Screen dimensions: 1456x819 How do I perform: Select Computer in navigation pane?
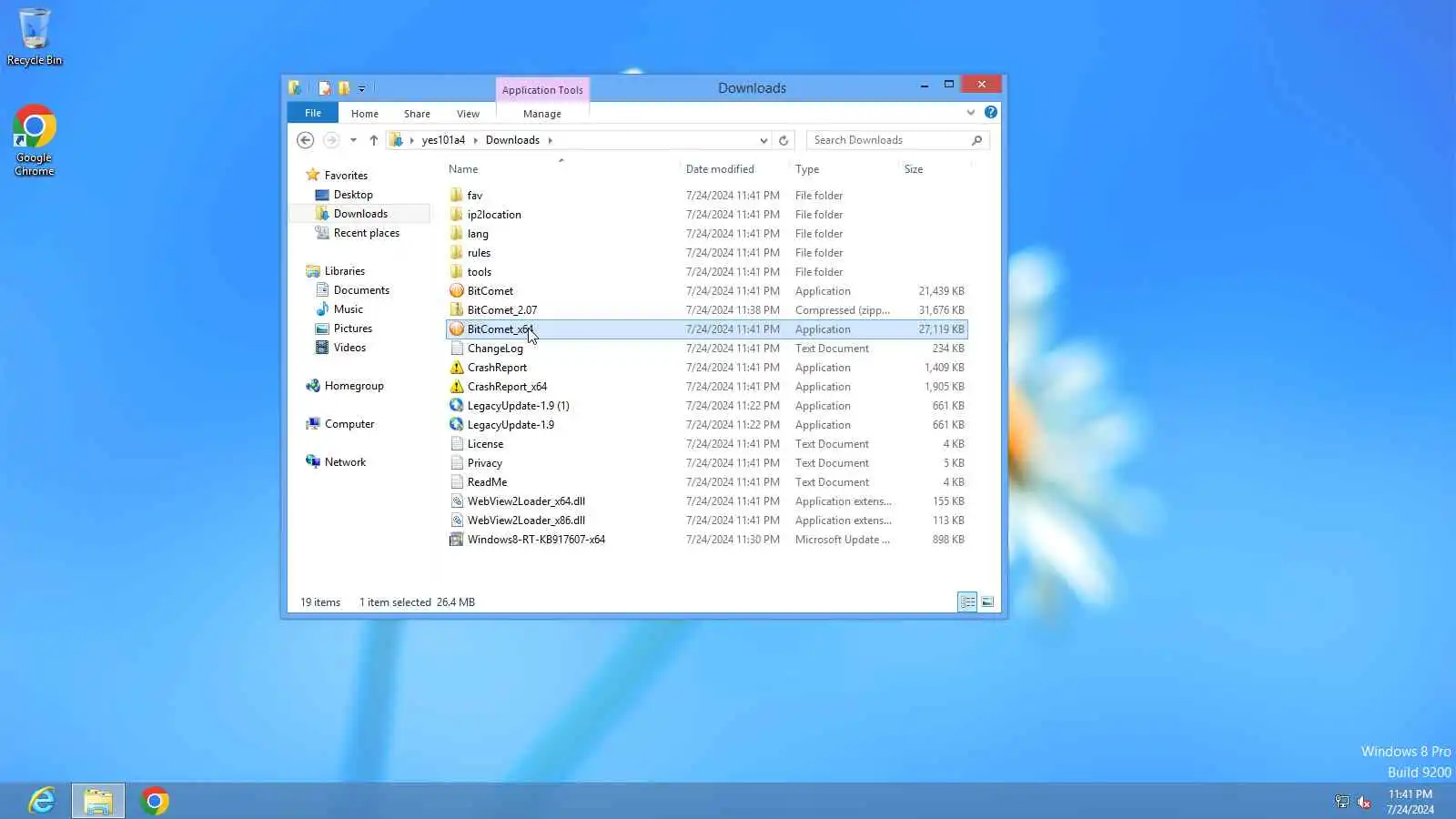[349, 424]
